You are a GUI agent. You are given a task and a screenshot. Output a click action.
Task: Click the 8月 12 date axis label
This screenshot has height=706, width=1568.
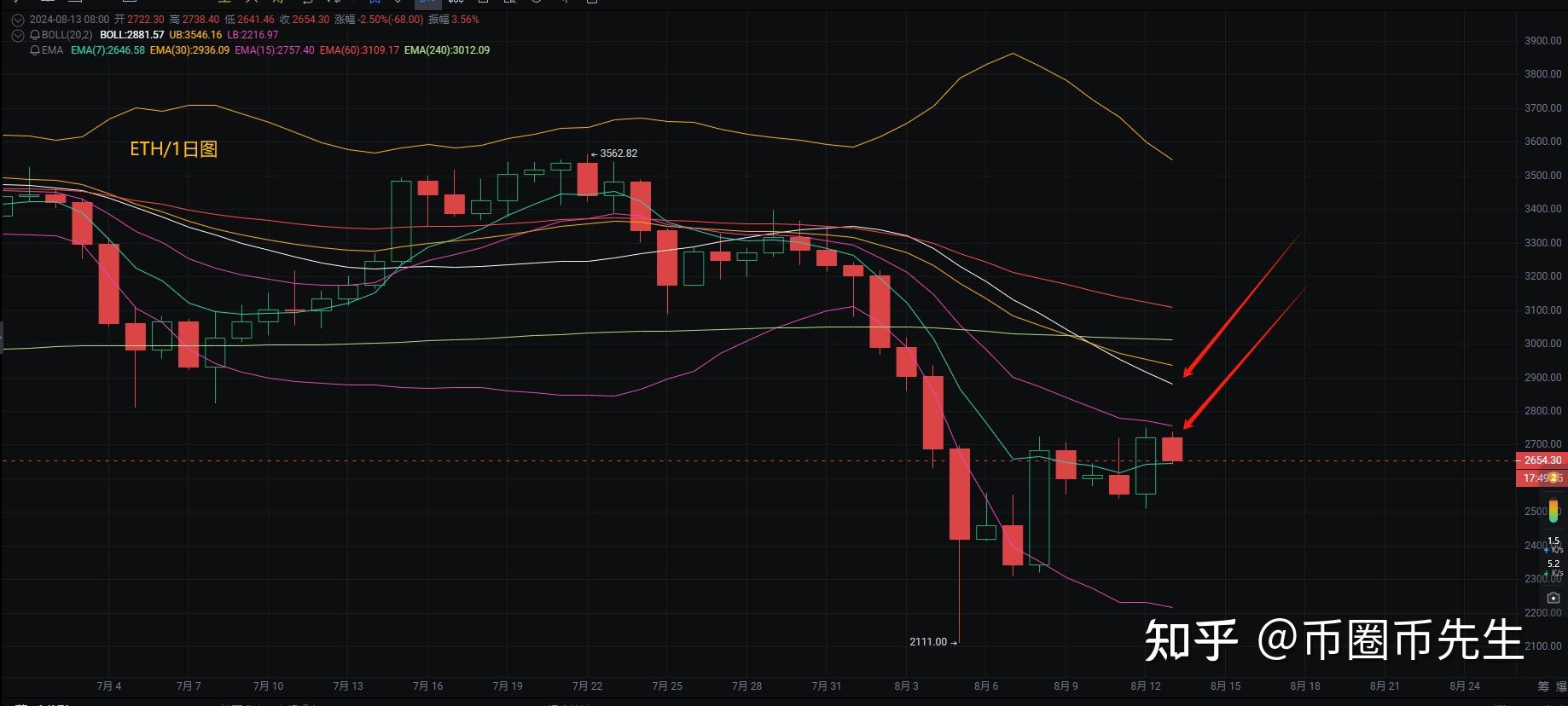(x=1146, y=686)
